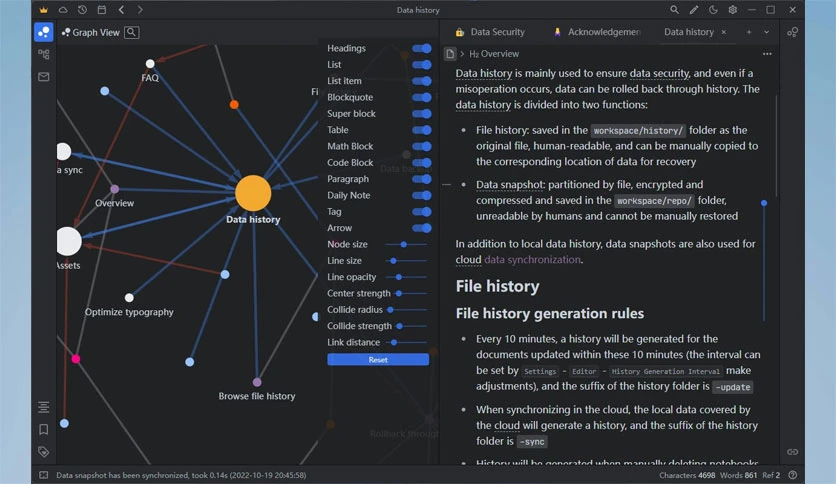This screenshot has width=836, height=484.
Task: Click the Browse file history graph node
Action: [257, 382]
